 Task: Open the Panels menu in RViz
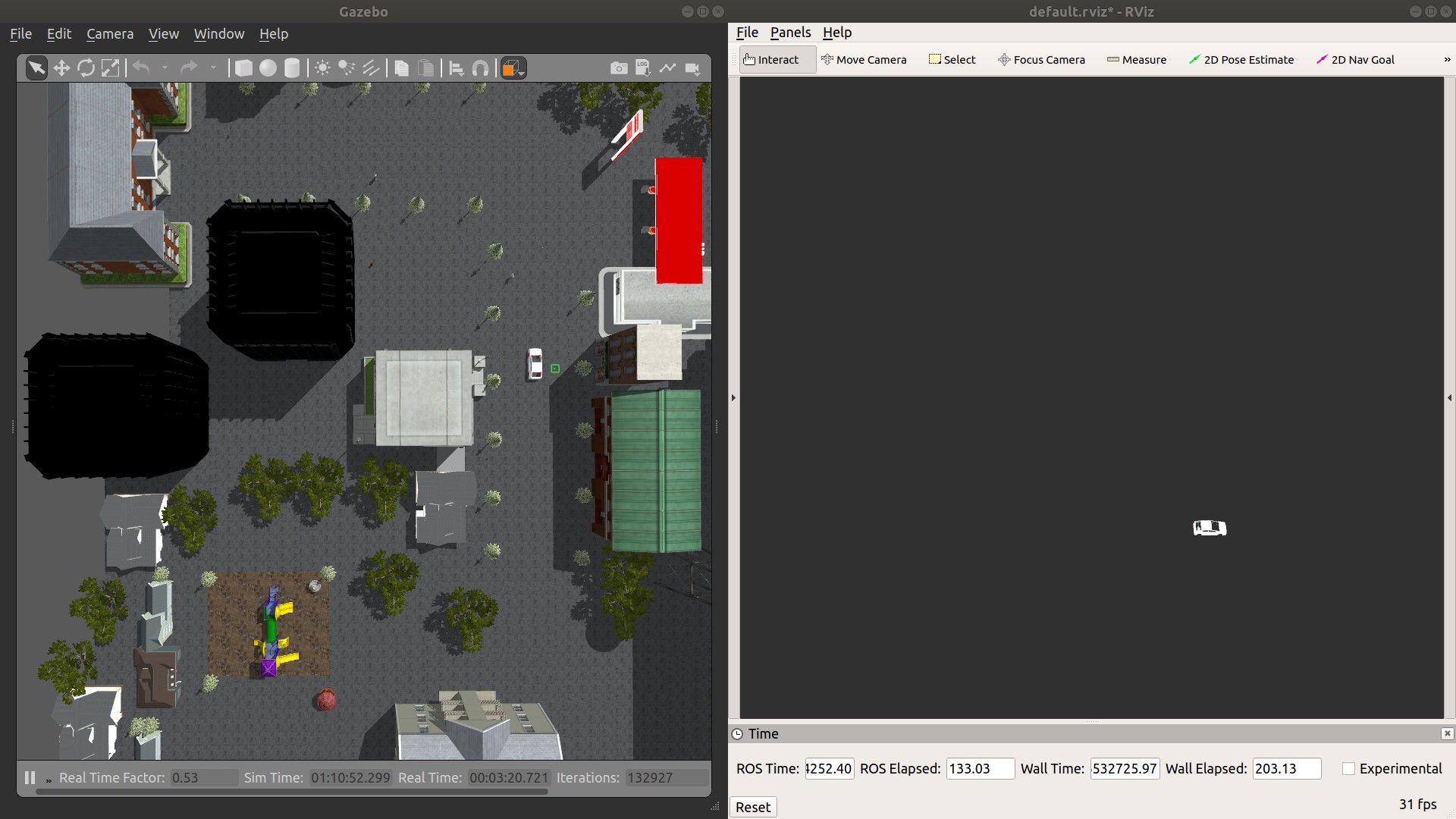coord(790,32)
